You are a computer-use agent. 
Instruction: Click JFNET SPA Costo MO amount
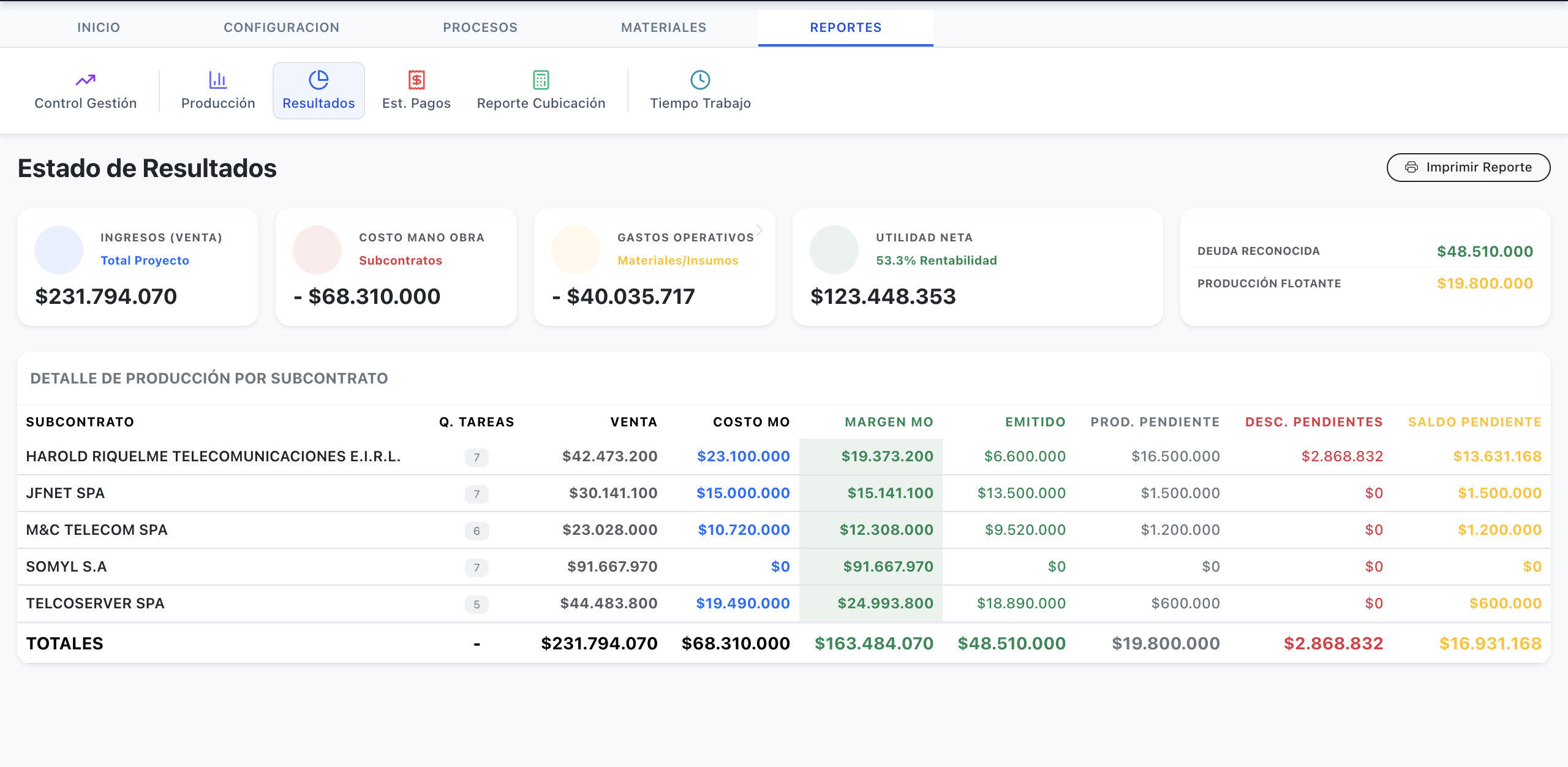(742, 493)
